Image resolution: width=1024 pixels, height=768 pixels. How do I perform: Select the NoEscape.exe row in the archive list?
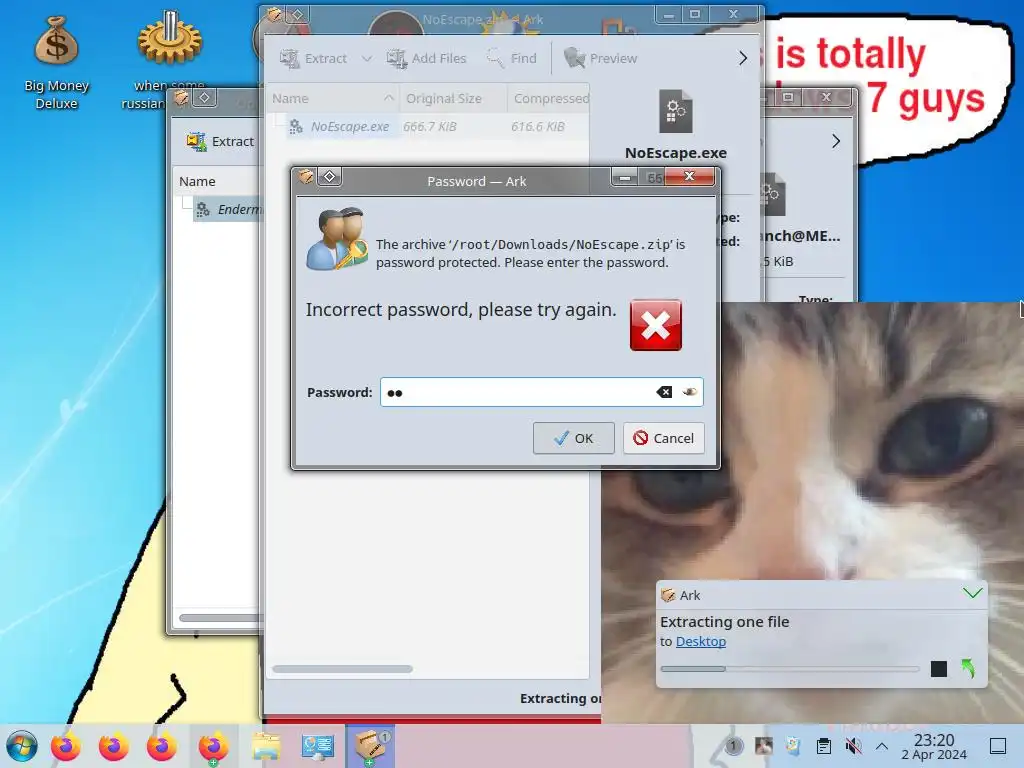click(x=428, y=127)
